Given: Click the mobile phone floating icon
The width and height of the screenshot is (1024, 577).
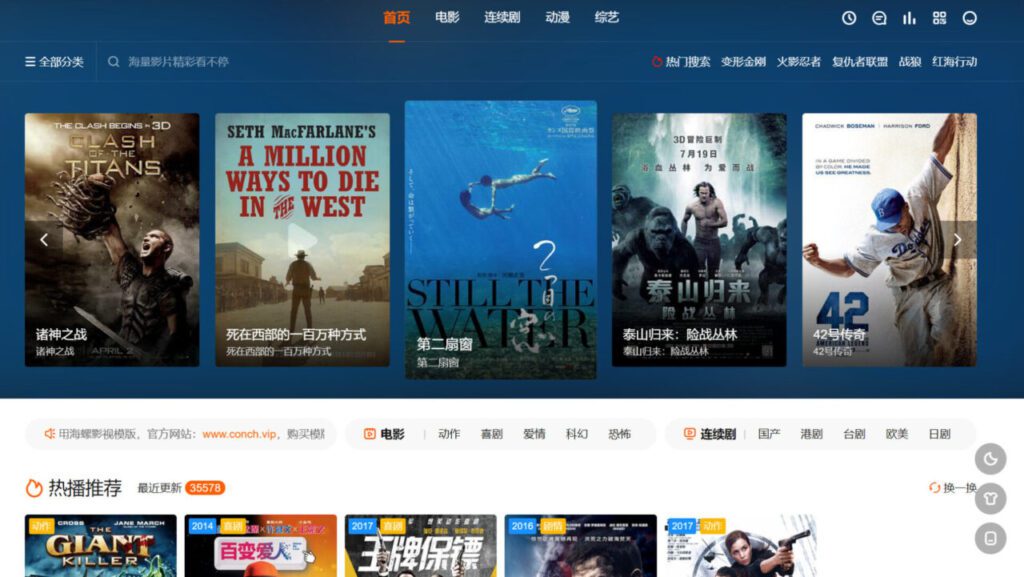Looking at the screenshot, I should (x=990, y=538).
